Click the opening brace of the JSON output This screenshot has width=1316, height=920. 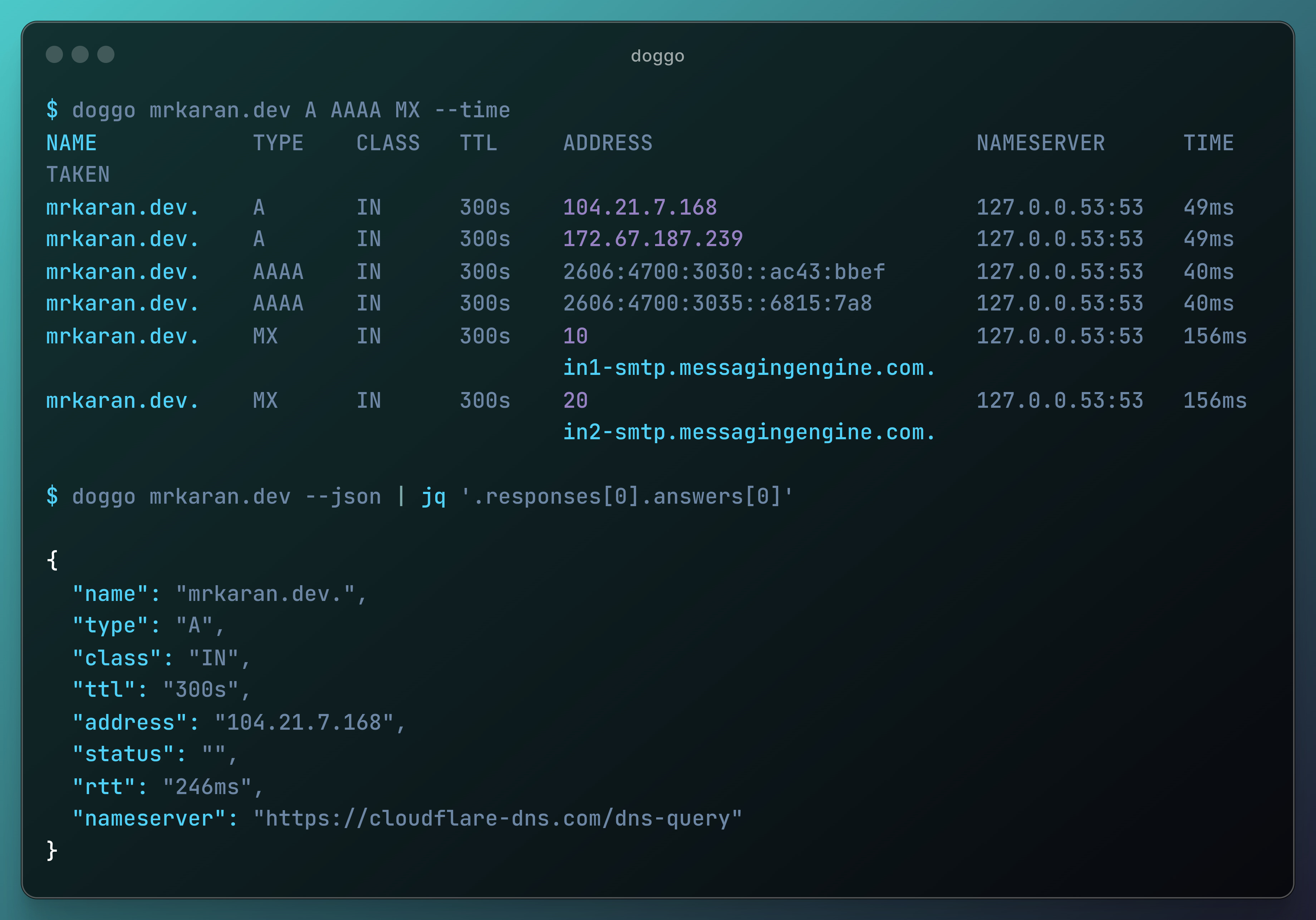(52, 560)
